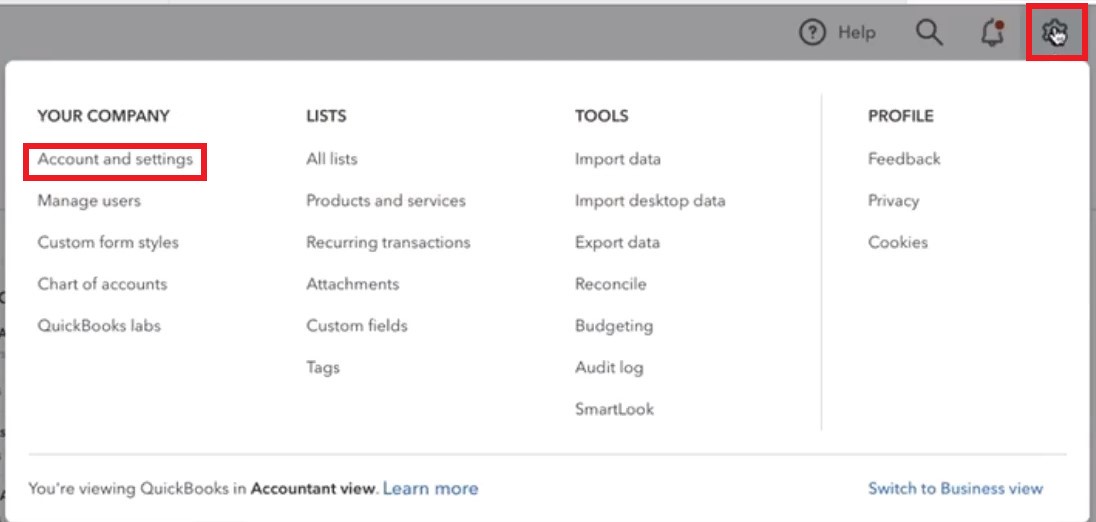The width and height of the screenshot is (1096, 522).
Task: Click the search magnifier icon
Action: pos(929,32)
